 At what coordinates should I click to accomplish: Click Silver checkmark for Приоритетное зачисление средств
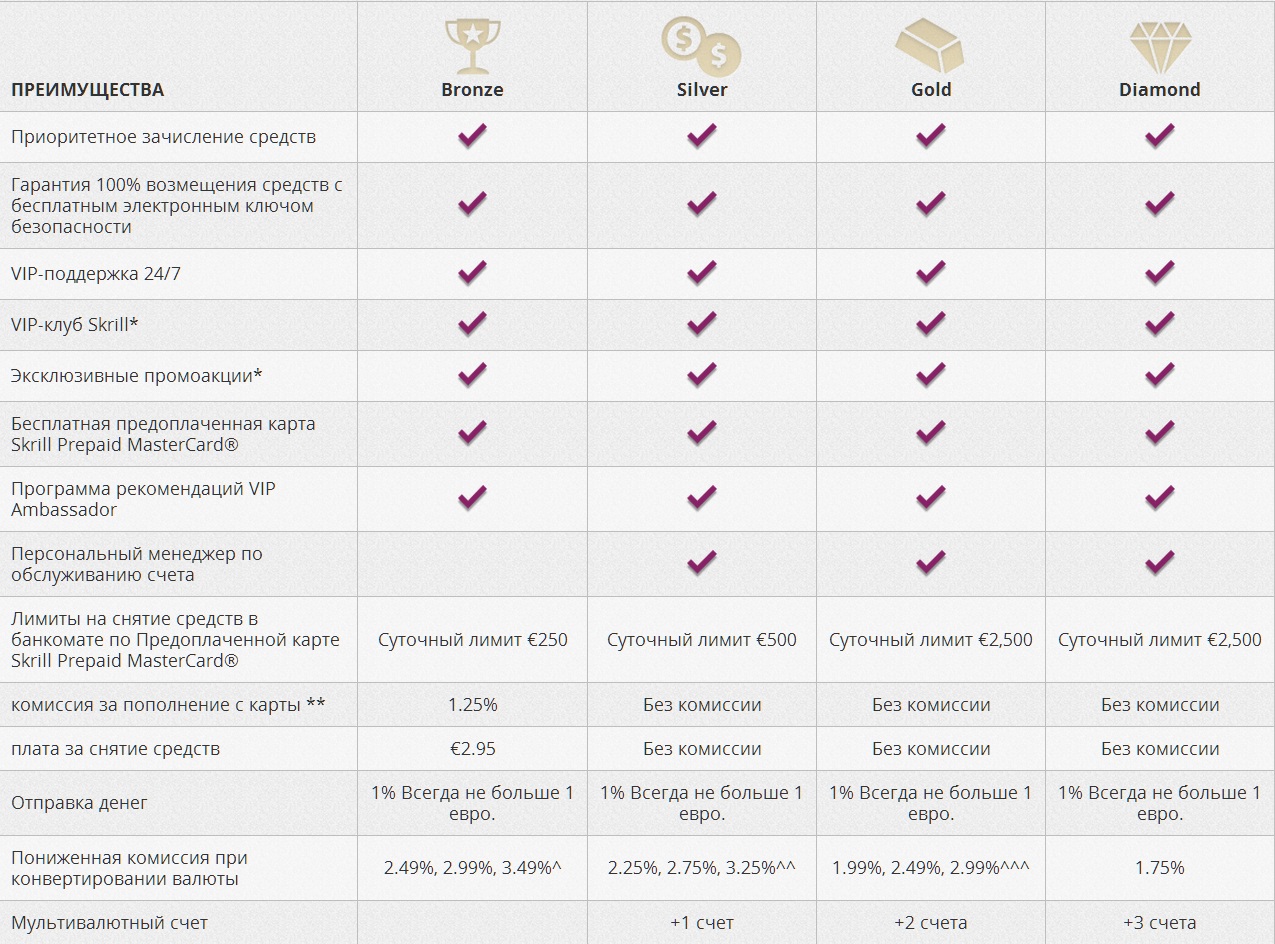click(701, 136)
